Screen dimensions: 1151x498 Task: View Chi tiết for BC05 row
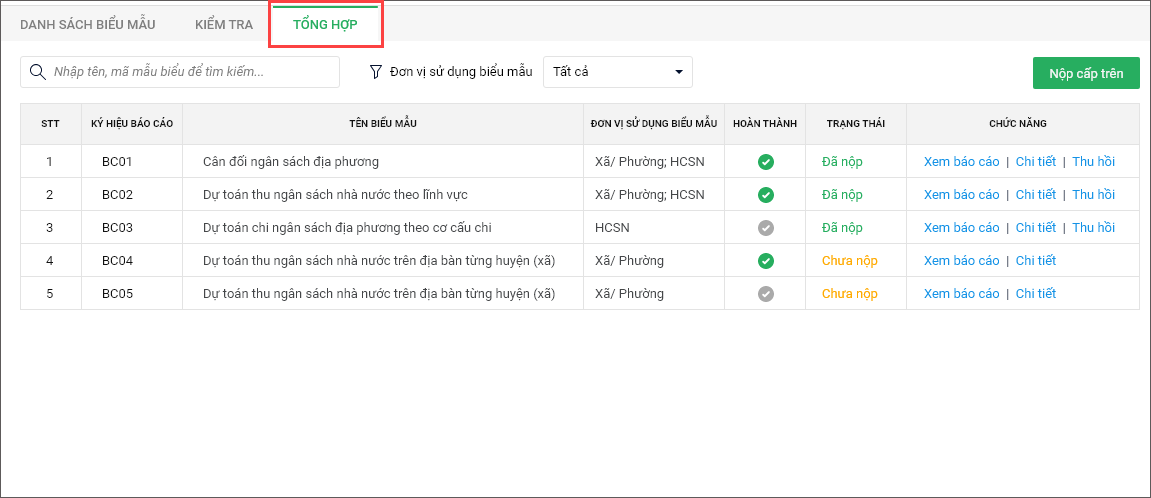coord(1035,294)
